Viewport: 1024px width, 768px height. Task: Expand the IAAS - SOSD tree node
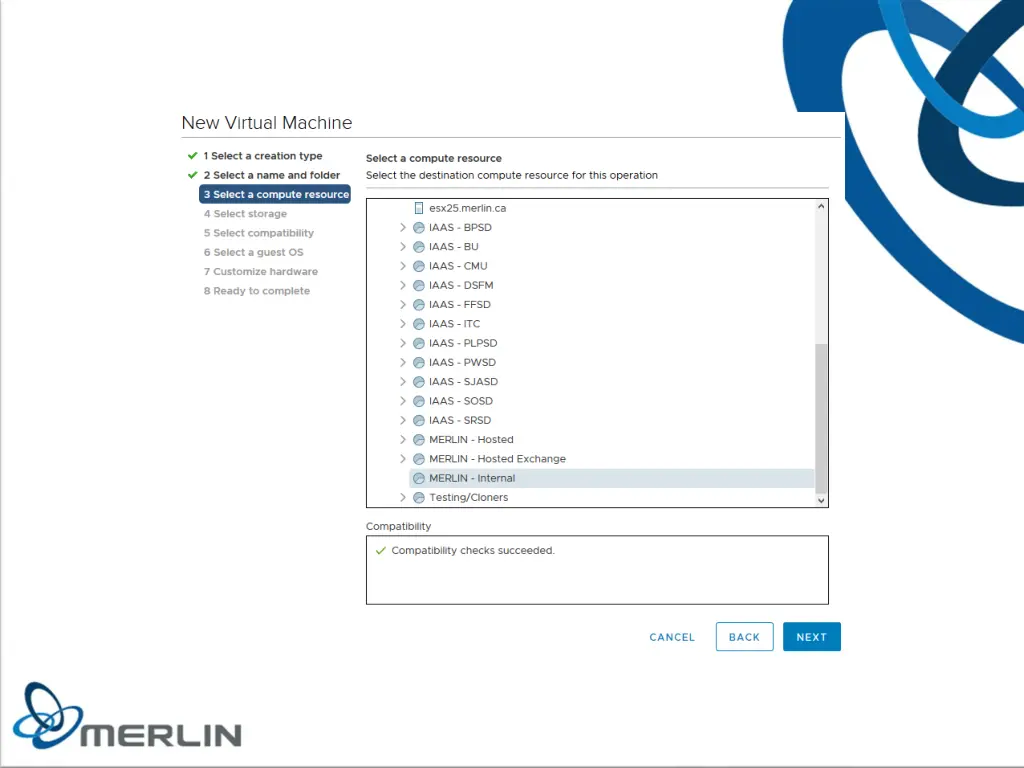pyautogui.click(x=403, y=401)
